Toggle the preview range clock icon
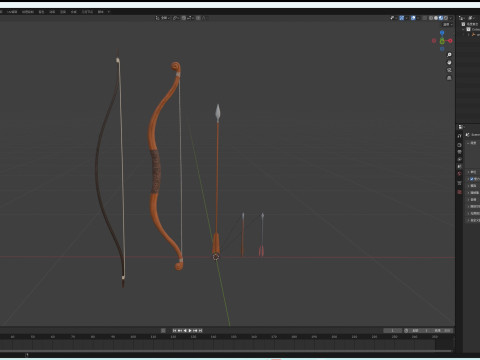 click(x=406, y=330)
